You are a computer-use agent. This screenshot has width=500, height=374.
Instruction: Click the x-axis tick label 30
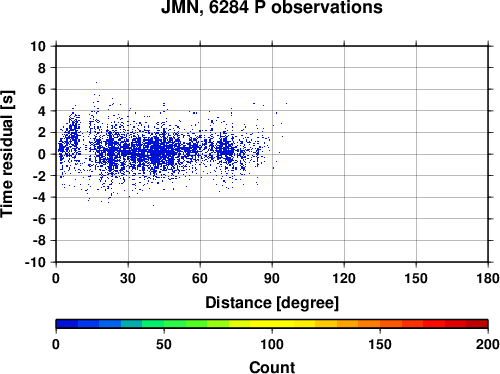(x=128, y=278)
